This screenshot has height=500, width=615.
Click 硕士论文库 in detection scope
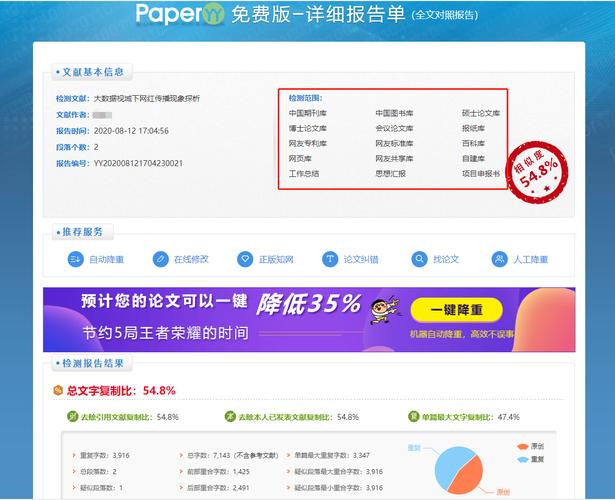[481, 113]
